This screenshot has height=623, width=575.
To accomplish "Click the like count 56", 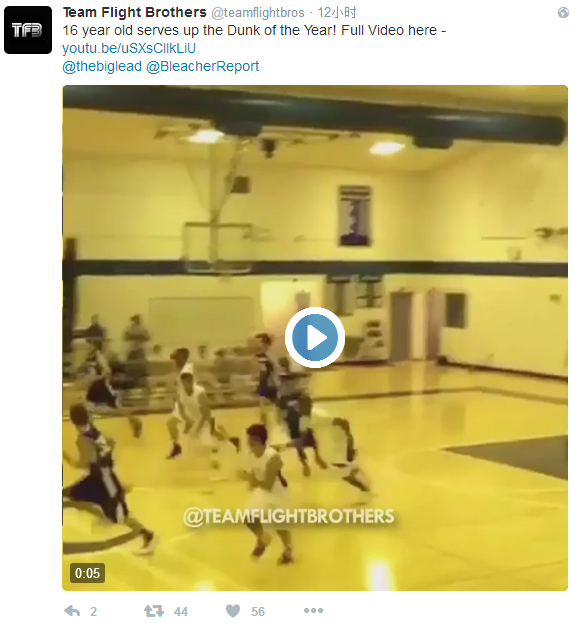I will [258, 611].
